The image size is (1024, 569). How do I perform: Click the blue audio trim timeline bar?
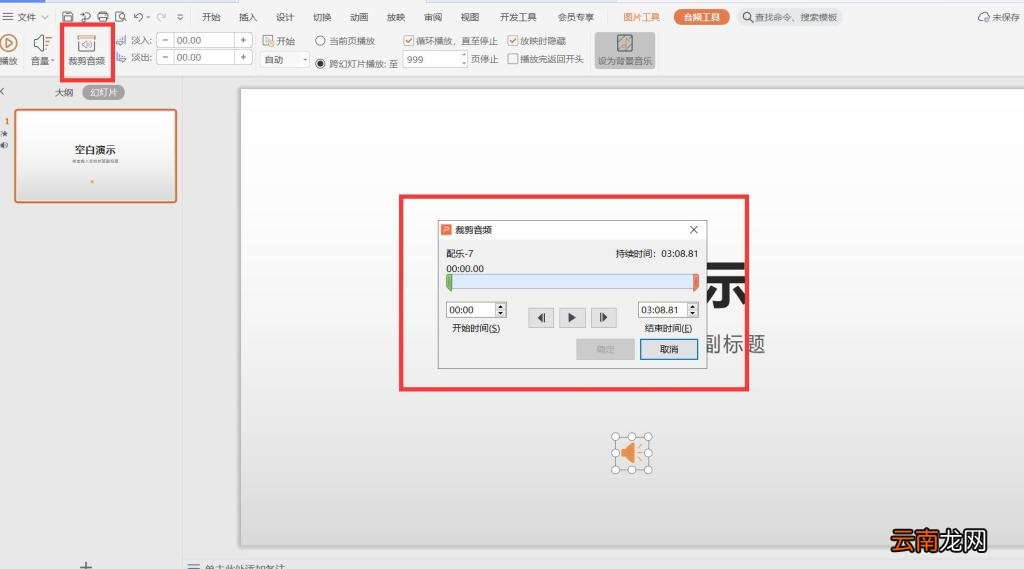pos(572,282)
